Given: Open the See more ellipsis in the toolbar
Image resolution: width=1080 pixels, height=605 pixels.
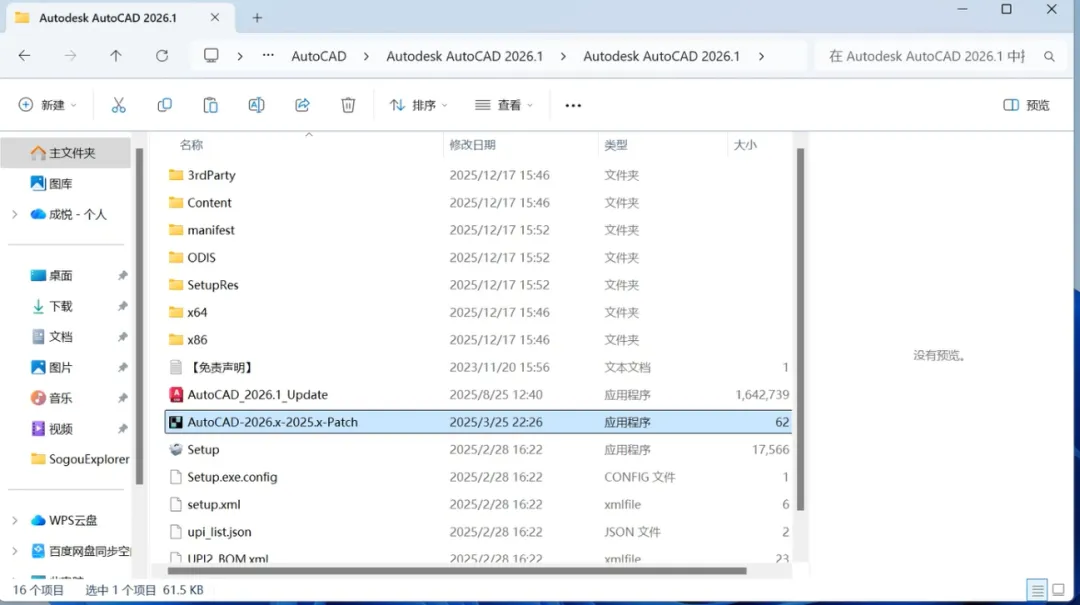Looking at the screenshot, I should click(x=573, y=105).
